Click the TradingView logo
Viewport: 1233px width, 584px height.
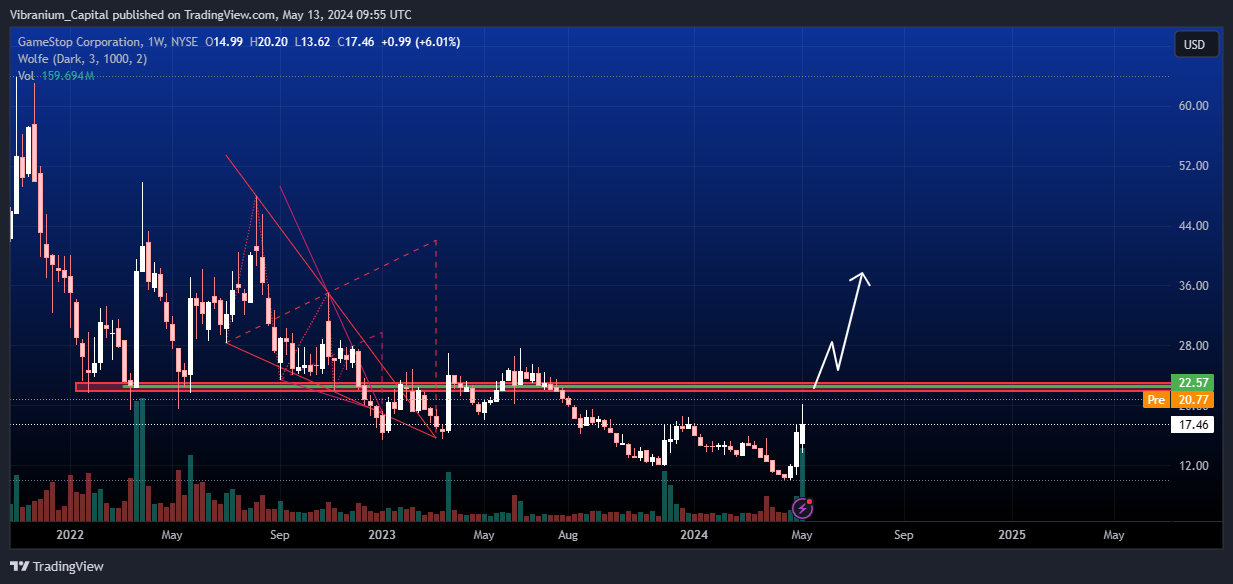(58, 566)
